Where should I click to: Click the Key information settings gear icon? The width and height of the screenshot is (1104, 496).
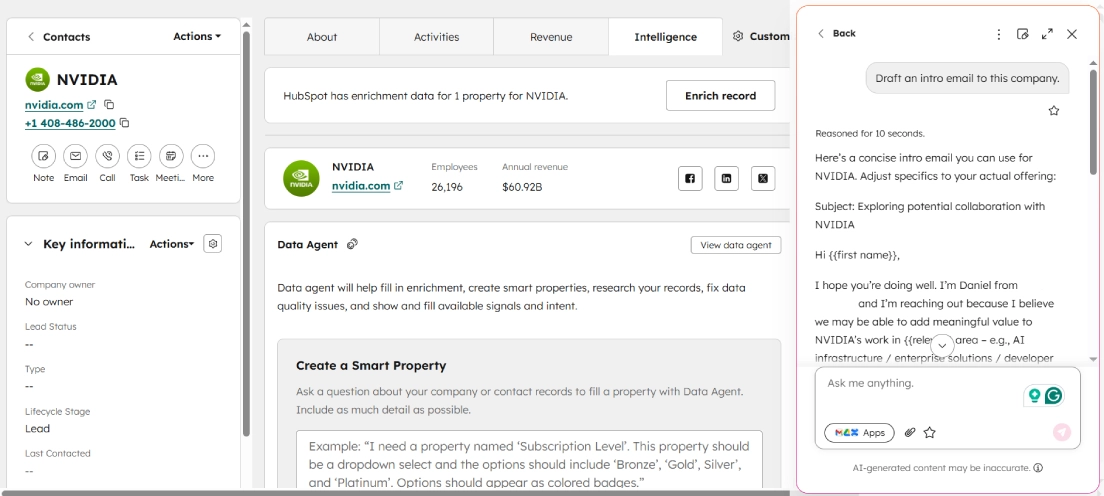coord(213,244)
